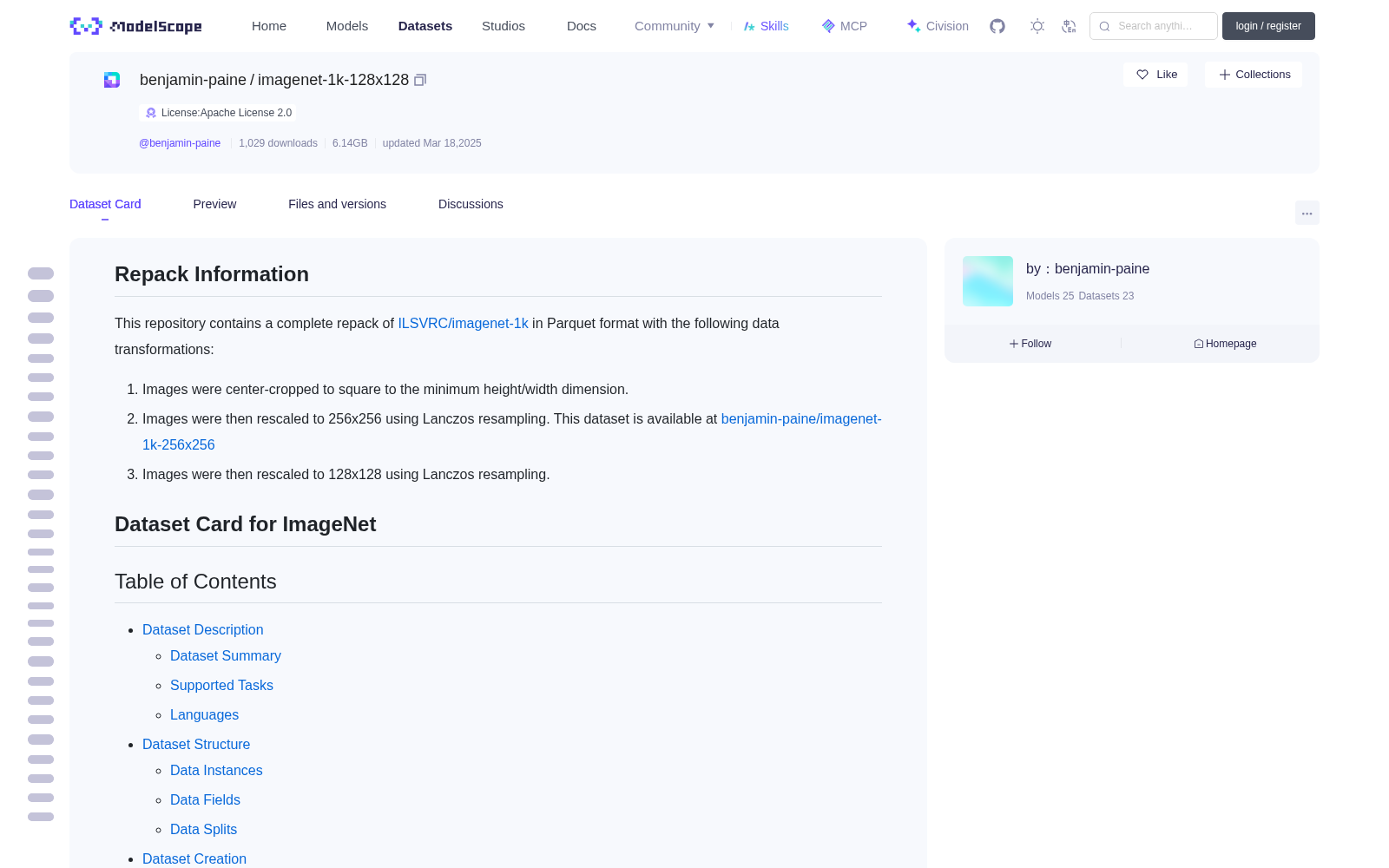Image resolution: width=1389 pixels, height=868 pixels.
Task: Click the "Dataset Card for ImageNet" heading
Action: [x=245, y=524]
